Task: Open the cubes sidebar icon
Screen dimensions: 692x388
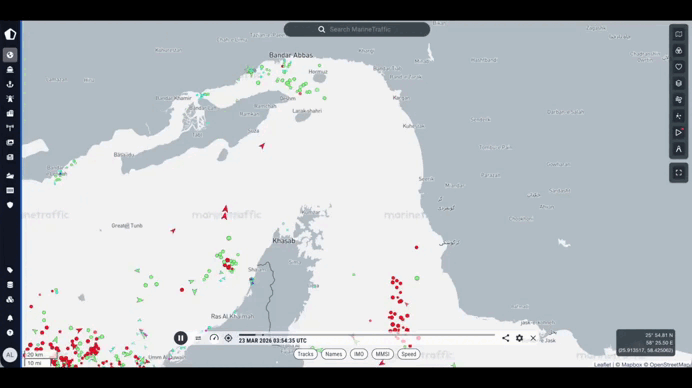Action: [10, 299]
